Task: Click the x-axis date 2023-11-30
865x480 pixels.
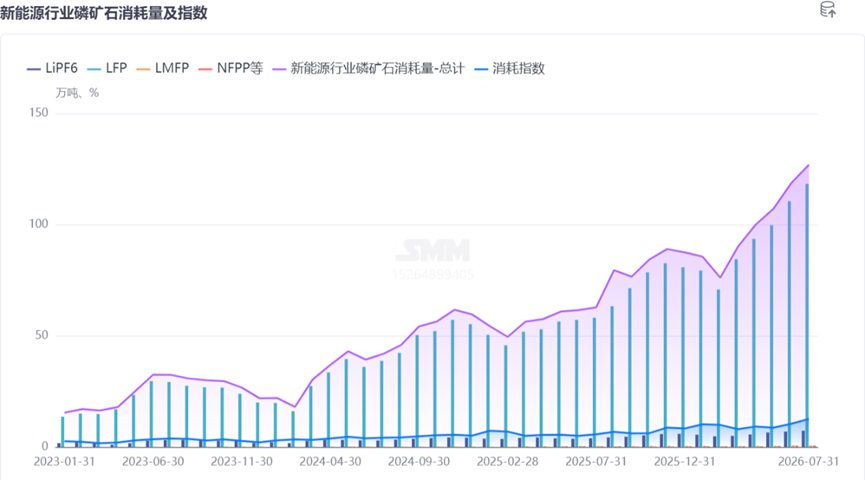Action: (x=242, y=461)
